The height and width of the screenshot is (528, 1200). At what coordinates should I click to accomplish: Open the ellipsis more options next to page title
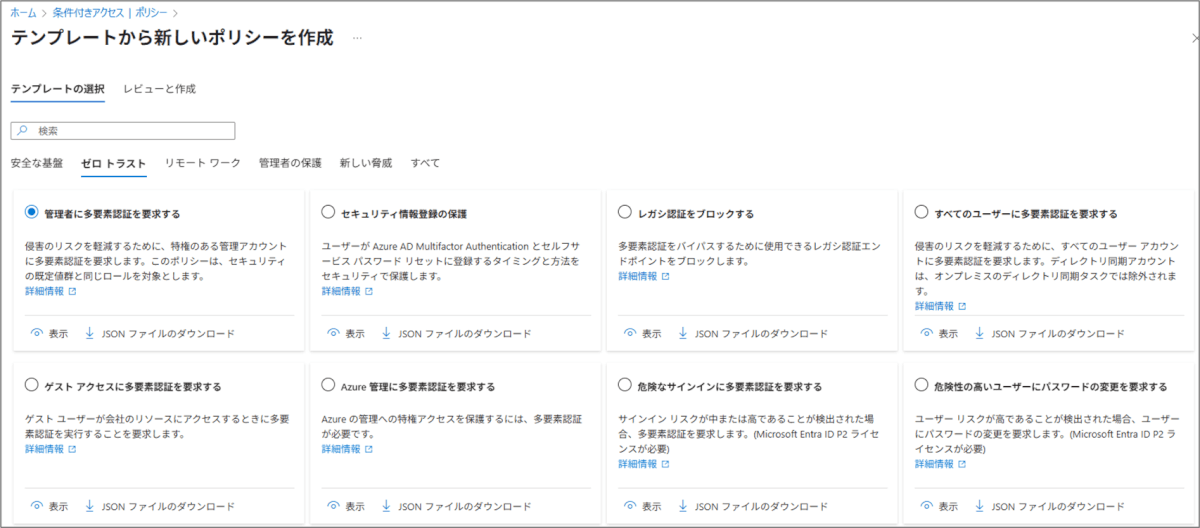pos(357,38)
